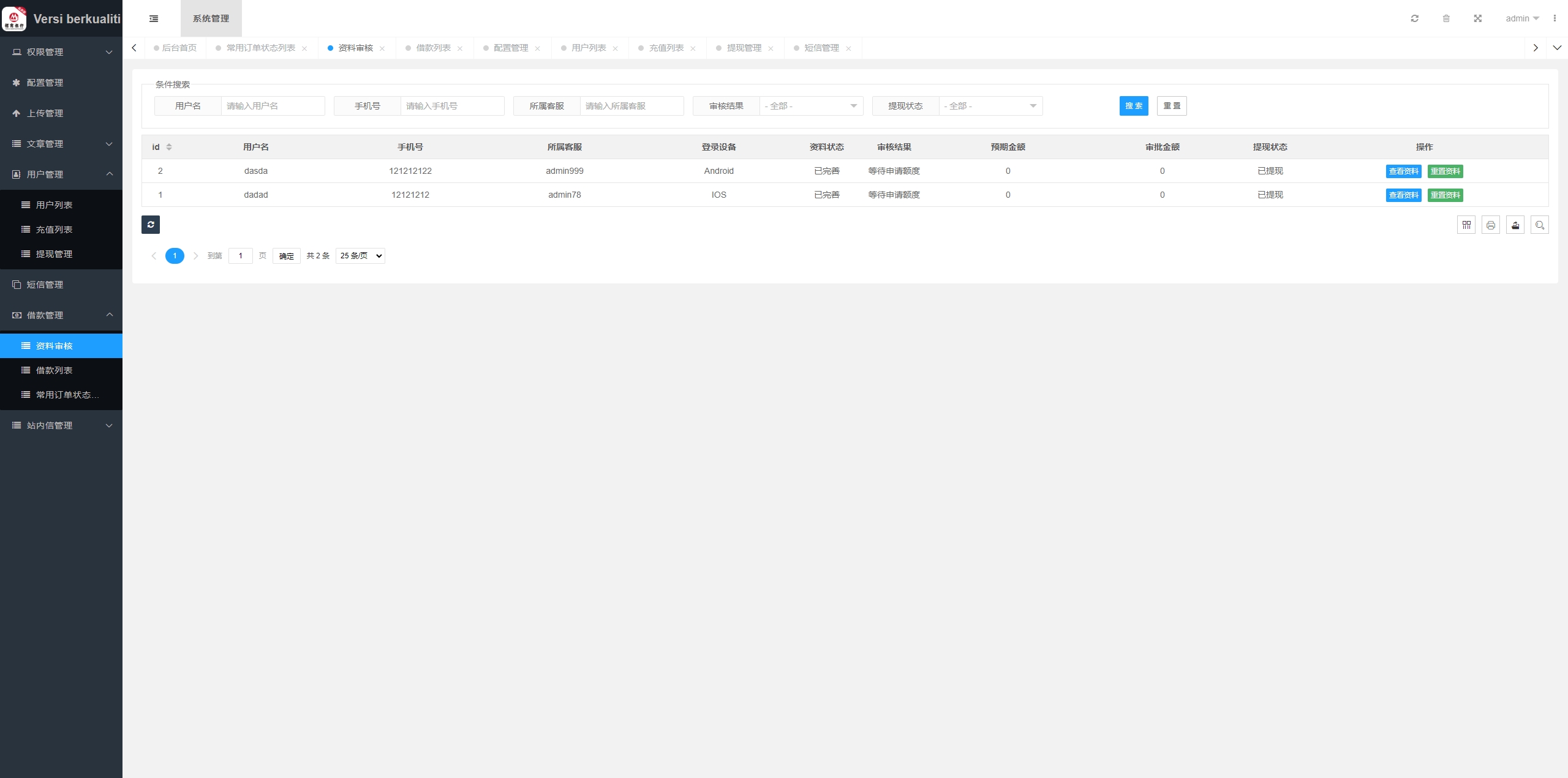Open 充值列表 in the sidebar
1568x778 pixels.
click(54, 230)
